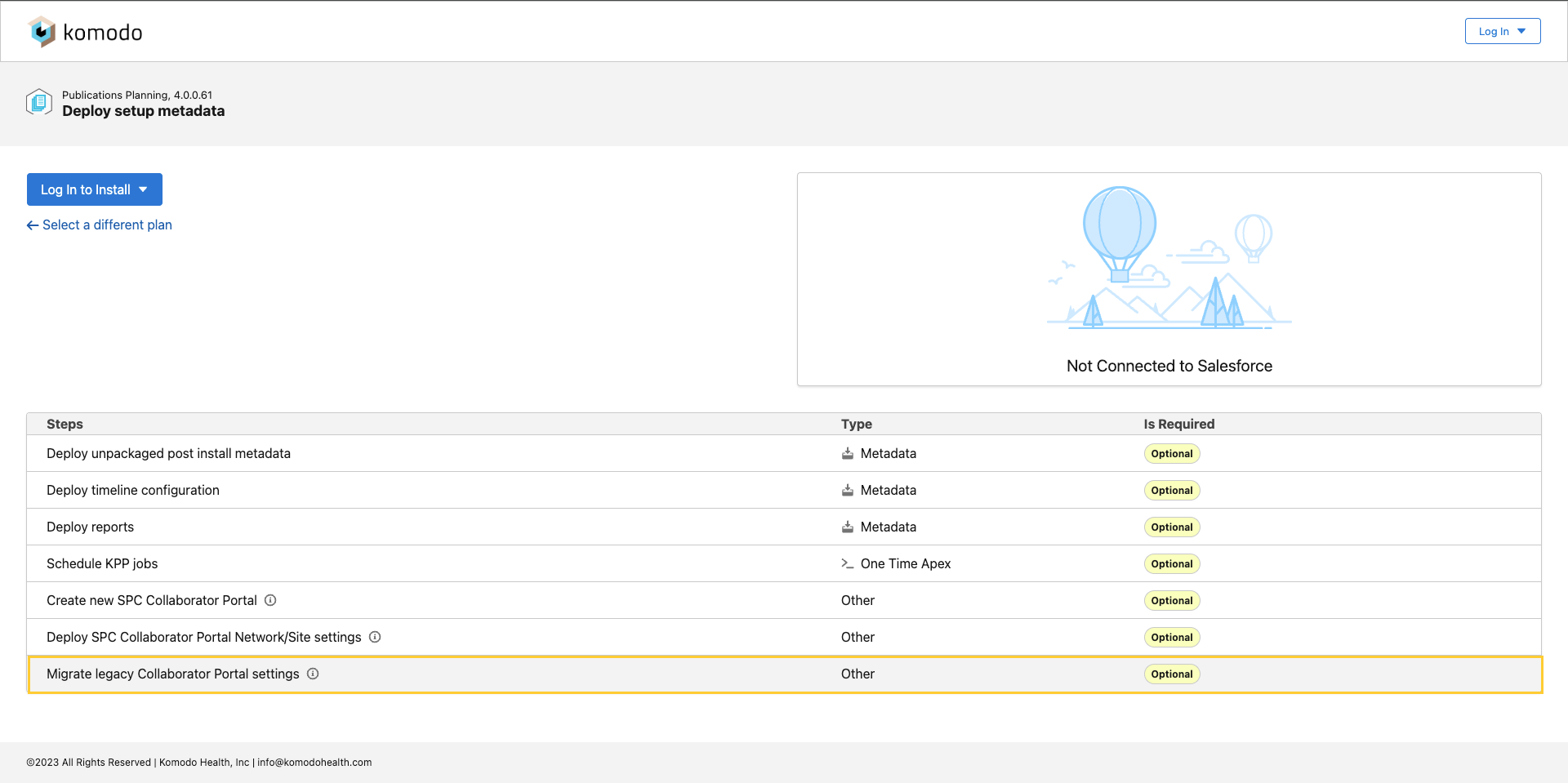The height and width of the screenshot is (783, 1568).
Task: Click Schedule KPP jobs step
Action: click(x=102, y=563)
